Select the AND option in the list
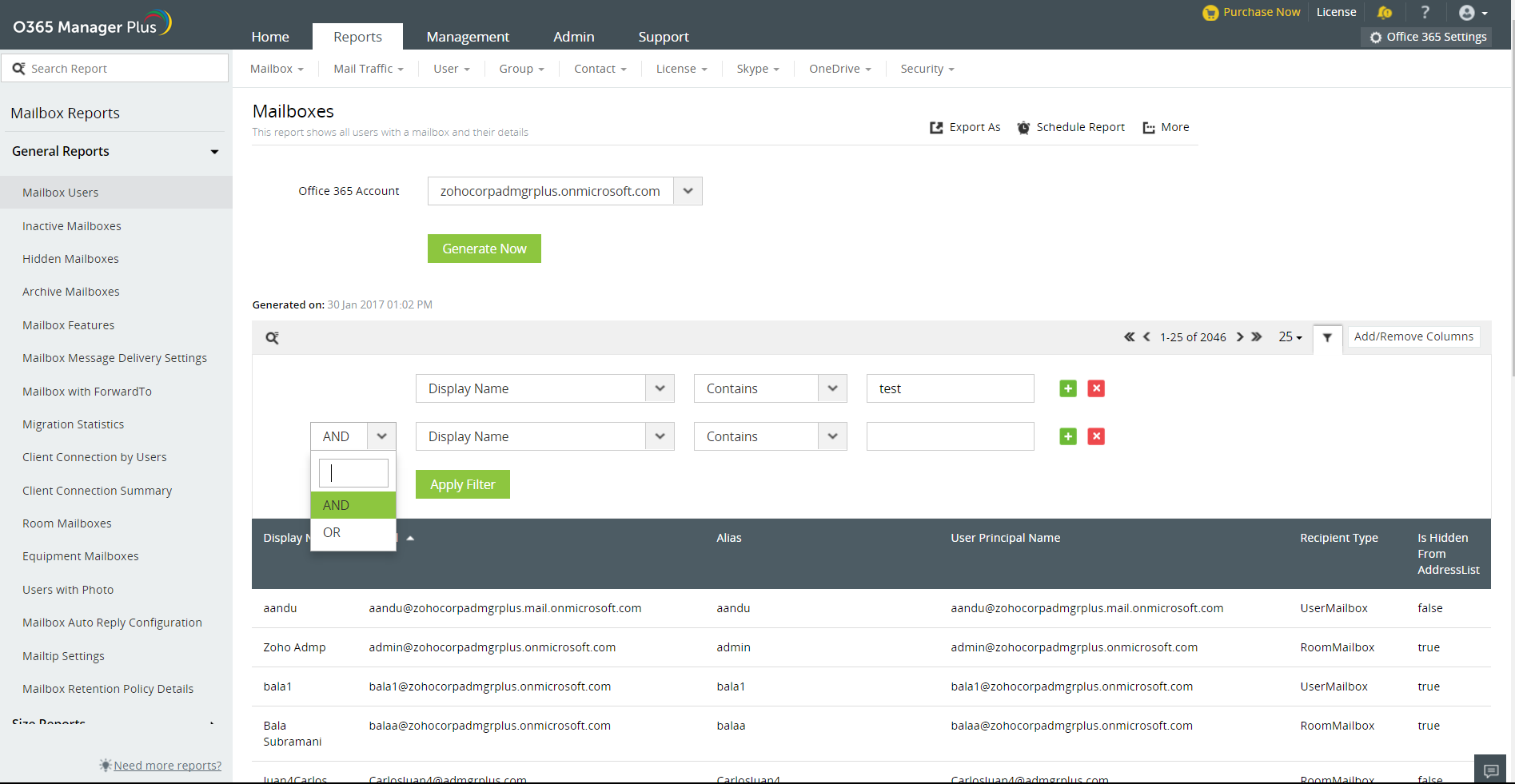 [x=353, y=505]
